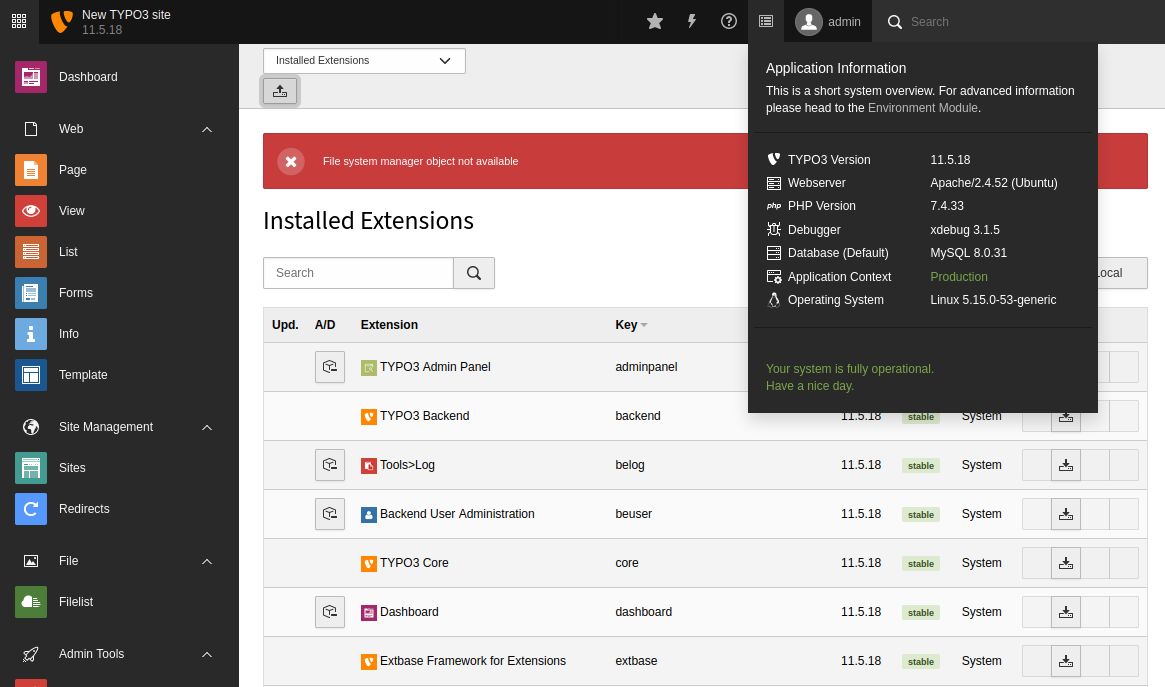Open the Template module
Viewport: 1165px width, 687px height.
click(119, 374)
